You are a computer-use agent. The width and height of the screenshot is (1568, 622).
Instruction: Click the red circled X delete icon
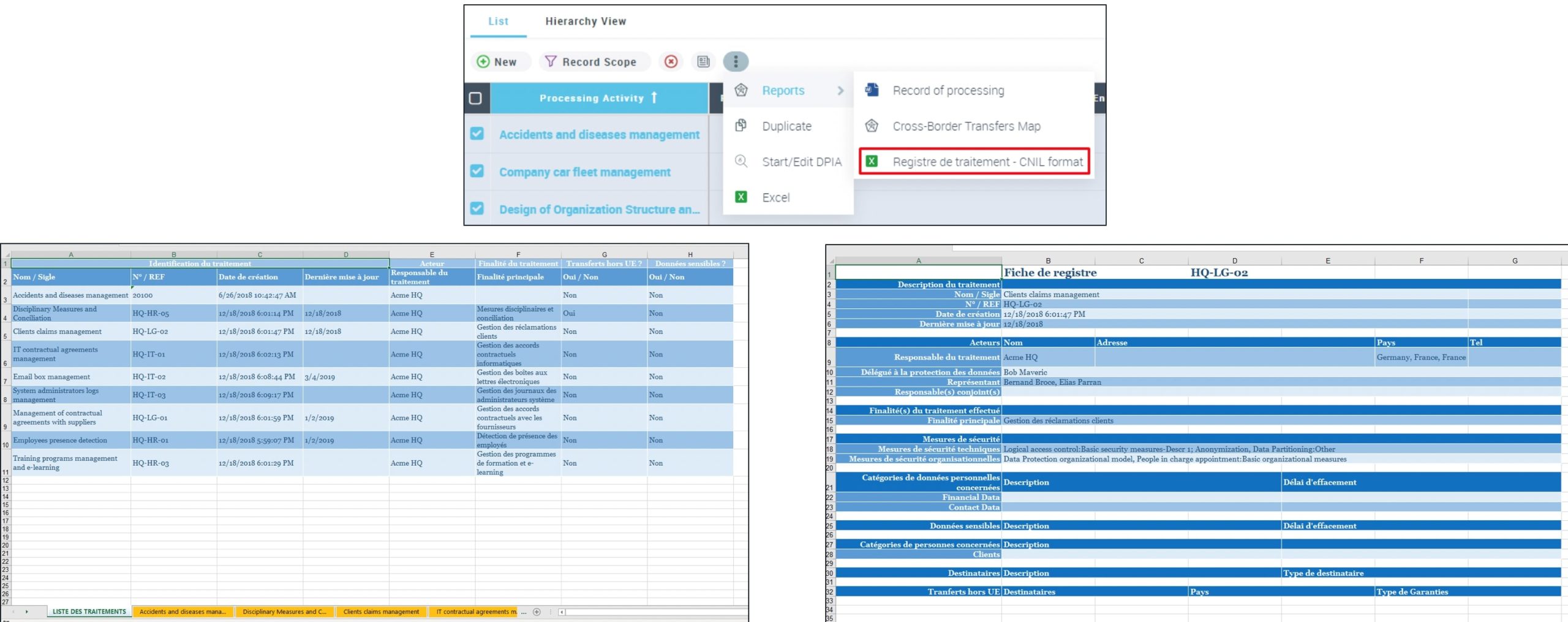[671, 62]
